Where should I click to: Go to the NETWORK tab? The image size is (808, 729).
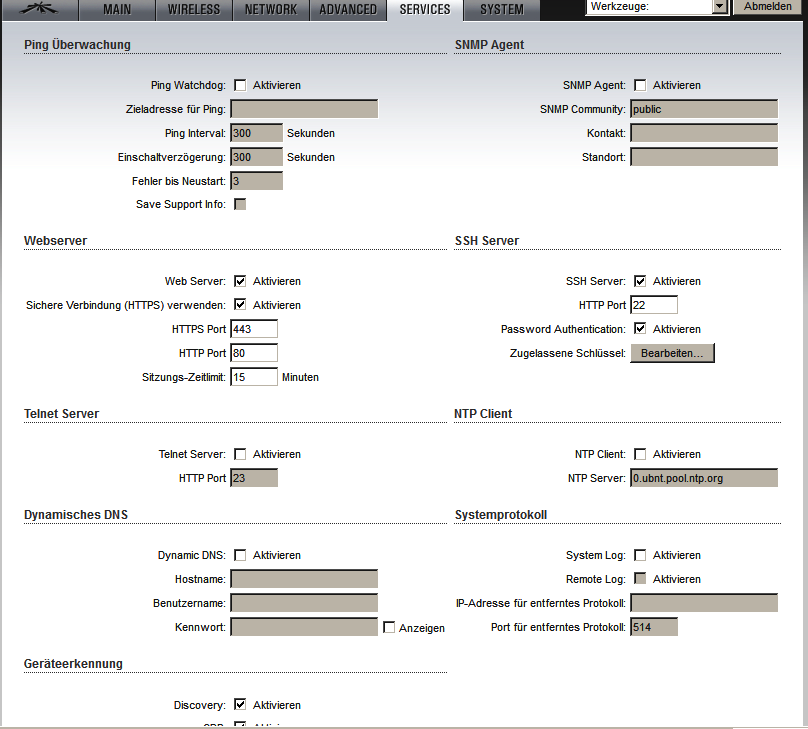(x=270, y=10)
